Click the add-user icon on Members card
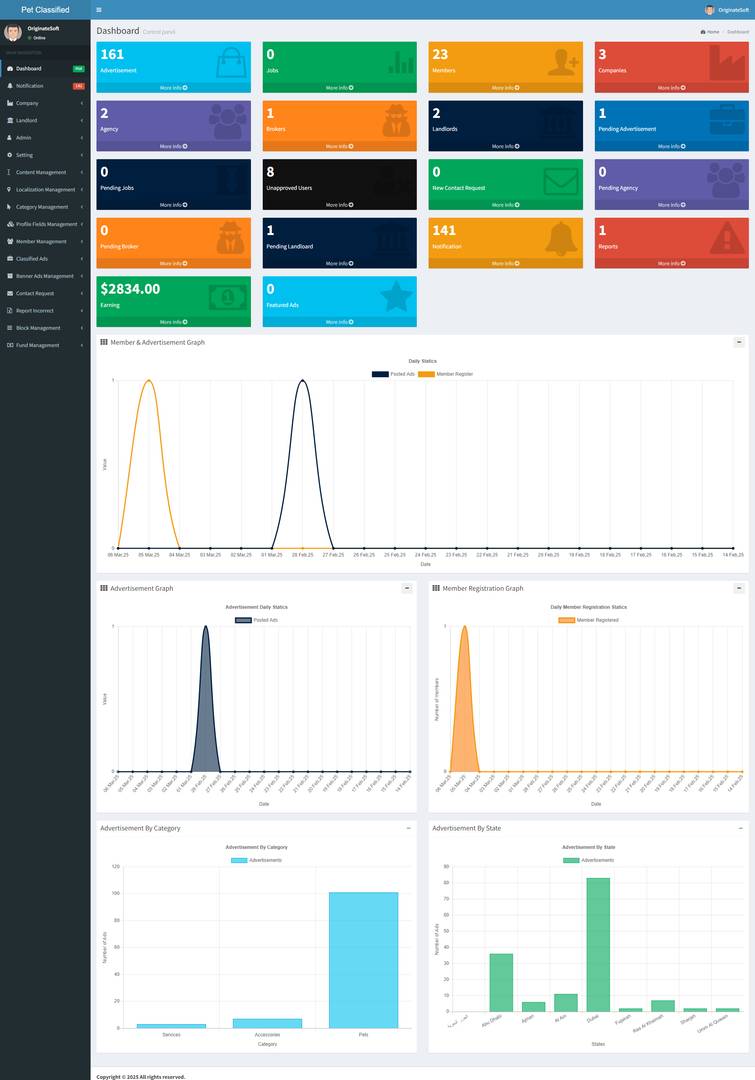The width and height of the screenshot is (755, 1080). point(564,63)
